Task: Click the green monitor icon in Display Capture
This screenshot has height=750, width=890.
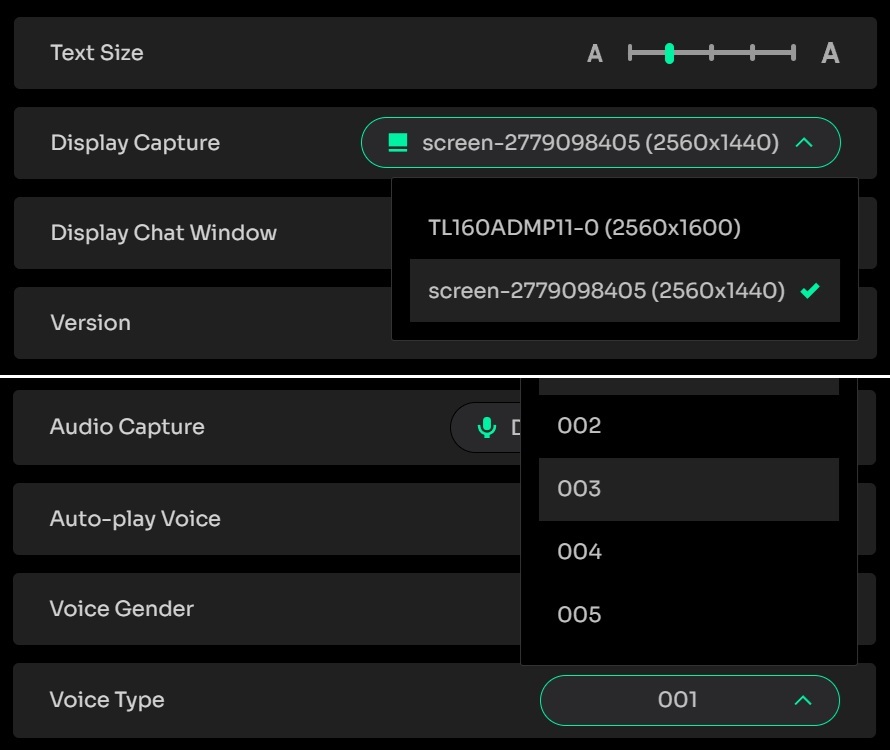Action: pyautogui.click(x=397, y=143)
